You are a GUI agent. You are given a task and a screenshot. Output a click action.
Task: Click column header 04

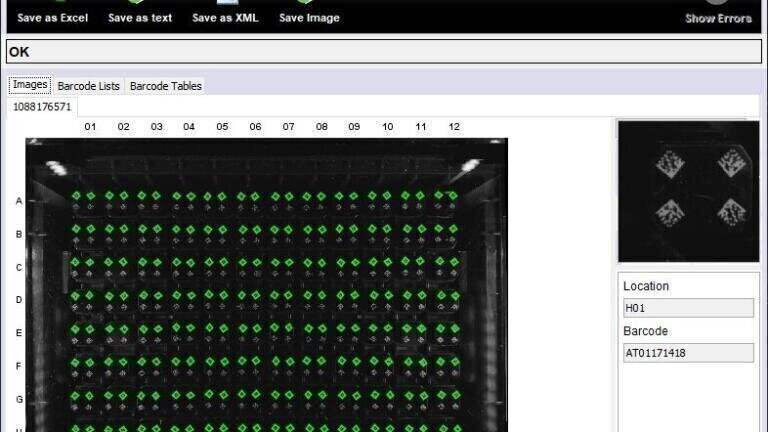[189, 127]
